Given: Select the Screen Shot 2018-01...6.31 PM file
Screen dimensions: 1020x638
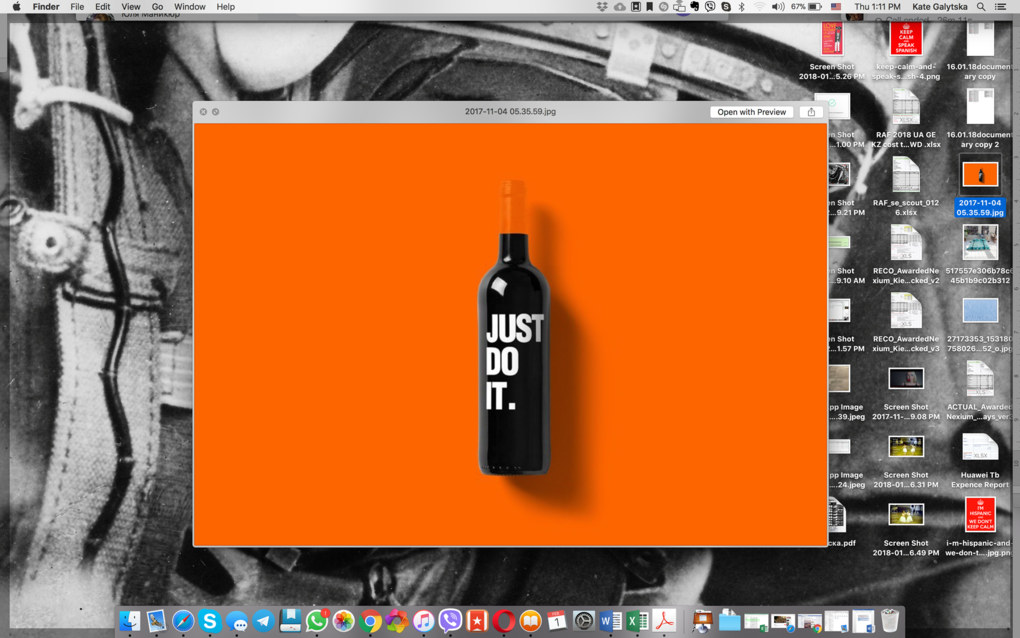Looking at the screenshot, I should click(x=906, y=460).
